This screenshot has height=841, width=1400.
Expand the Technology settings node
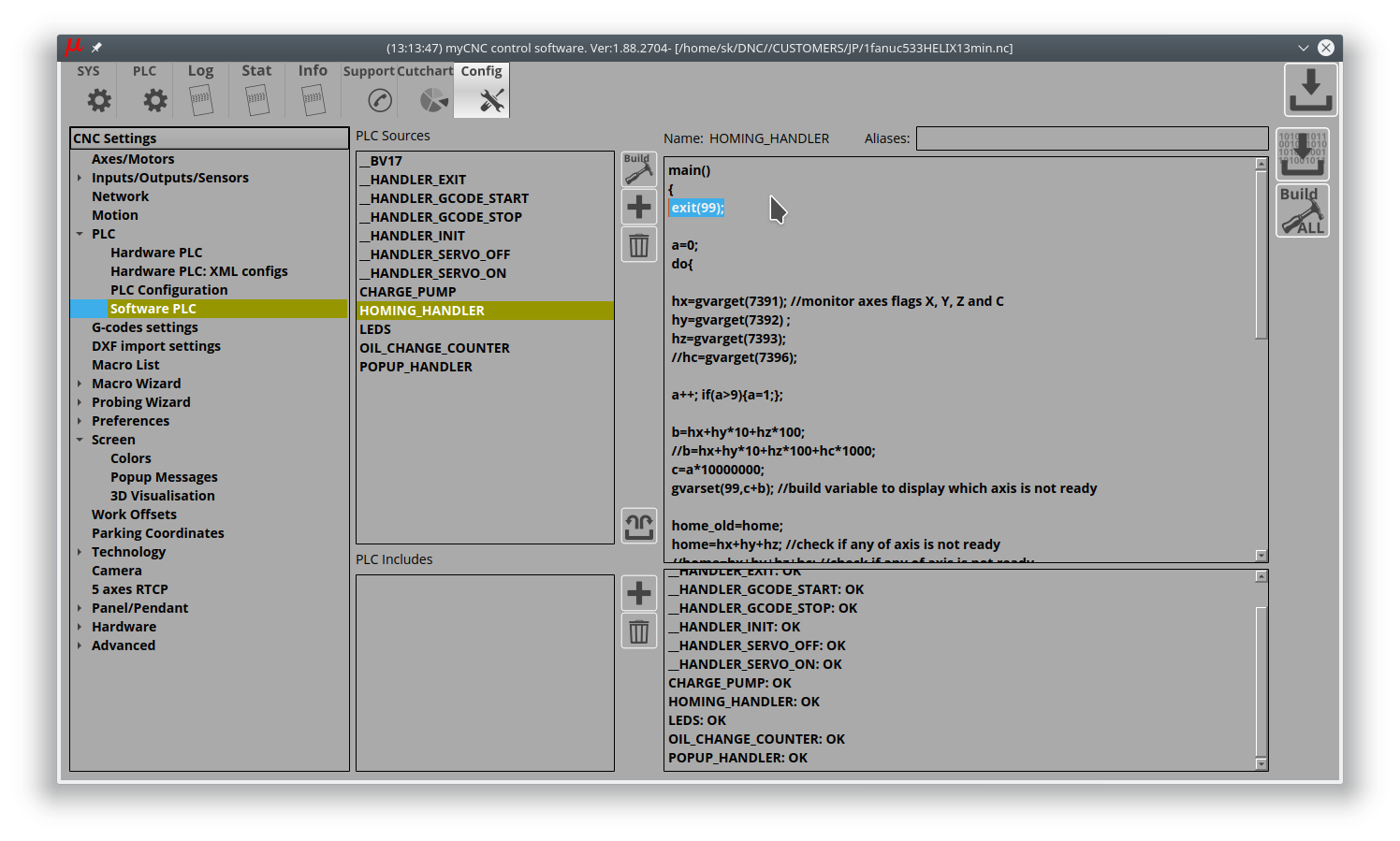point(80,552)
